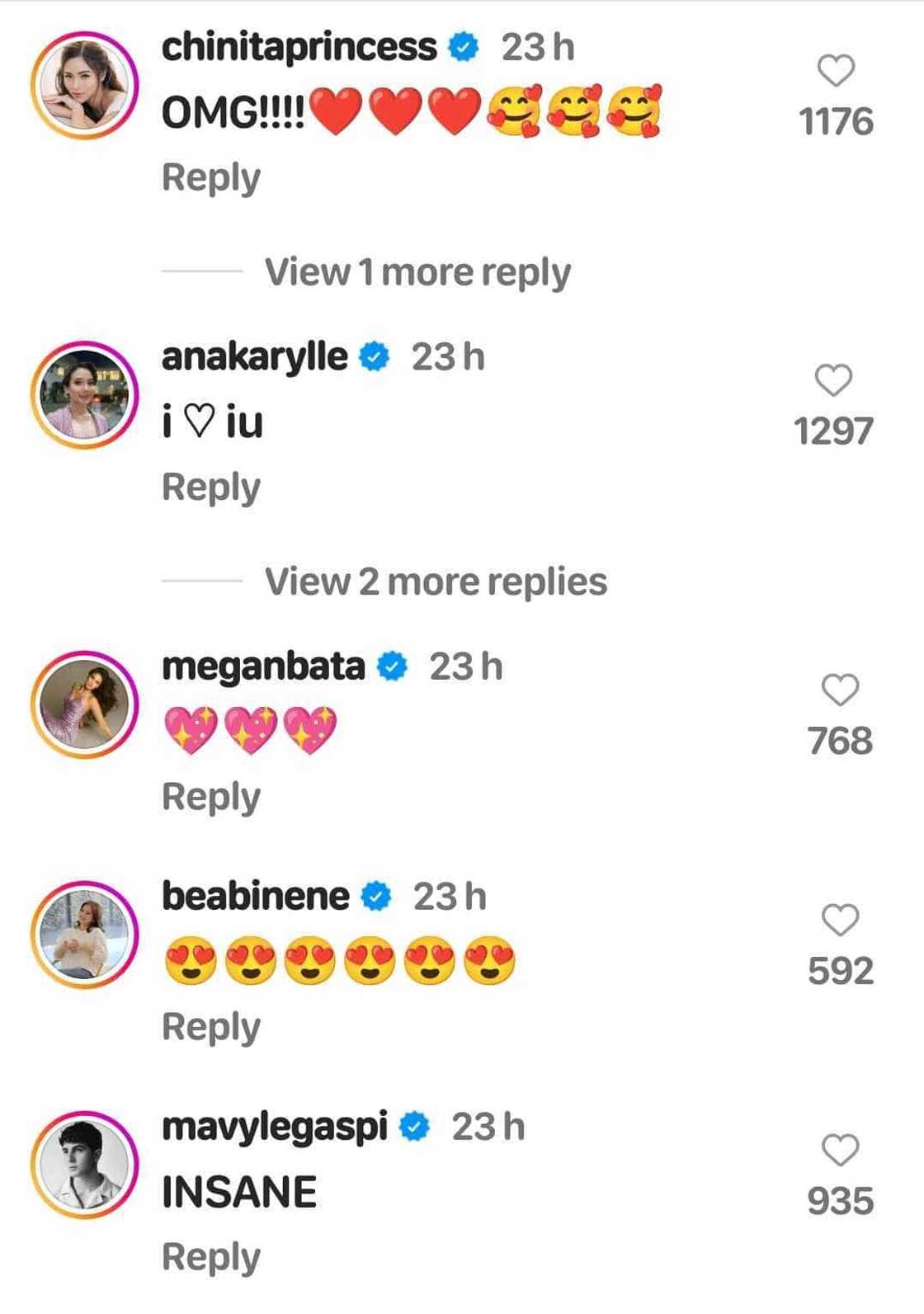Reply to chinitaprincess's comment
924x1314 pixels.
211,177
